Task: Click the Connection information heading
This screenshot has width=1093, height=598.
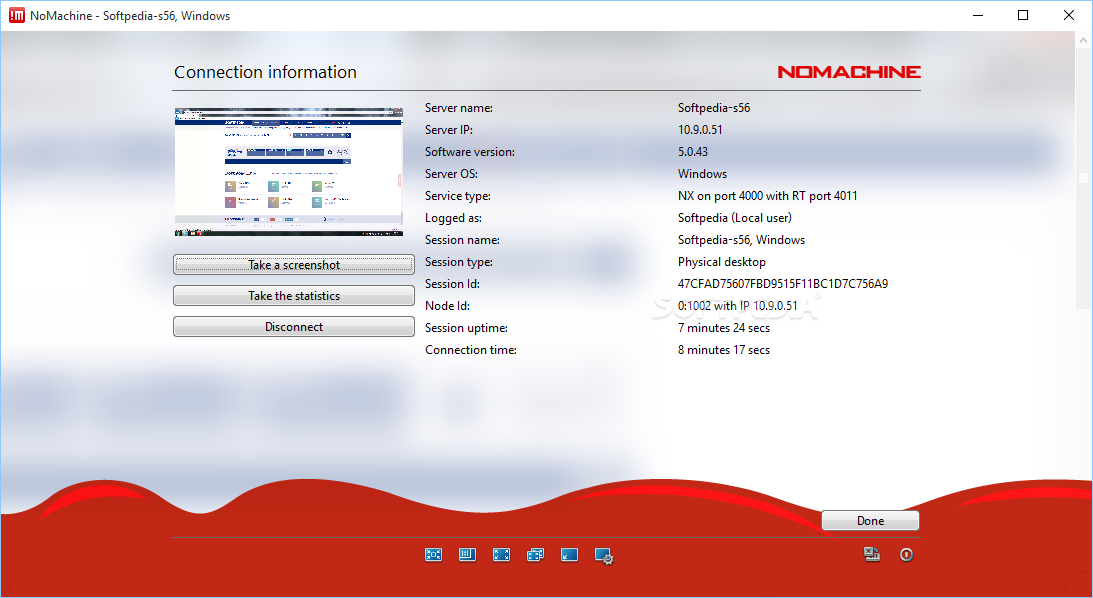Action: pos(265,72)
